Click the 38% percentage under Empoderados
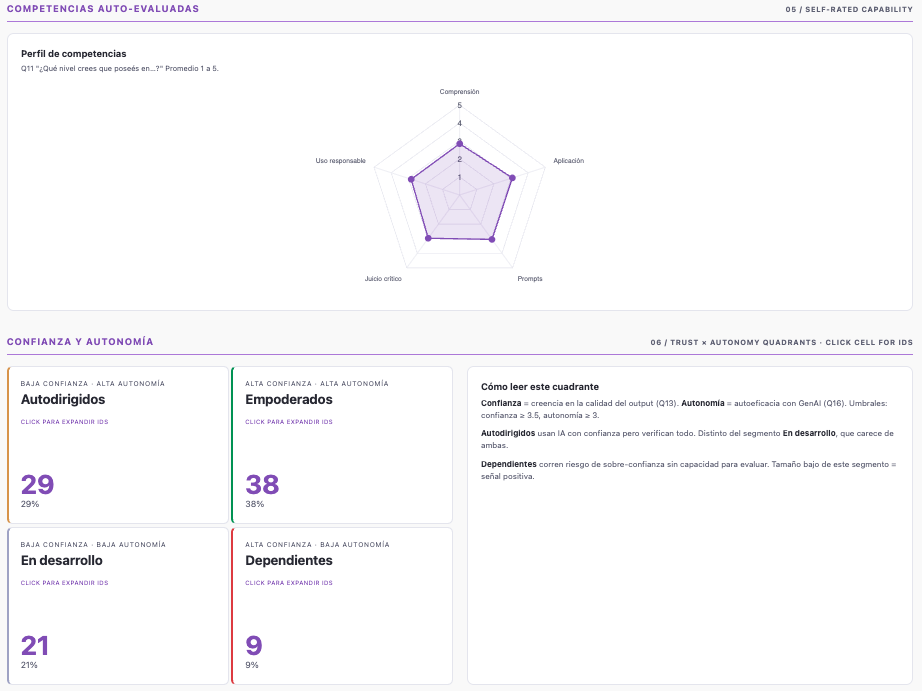Screen dimensions: 922x691 (255, 504)
